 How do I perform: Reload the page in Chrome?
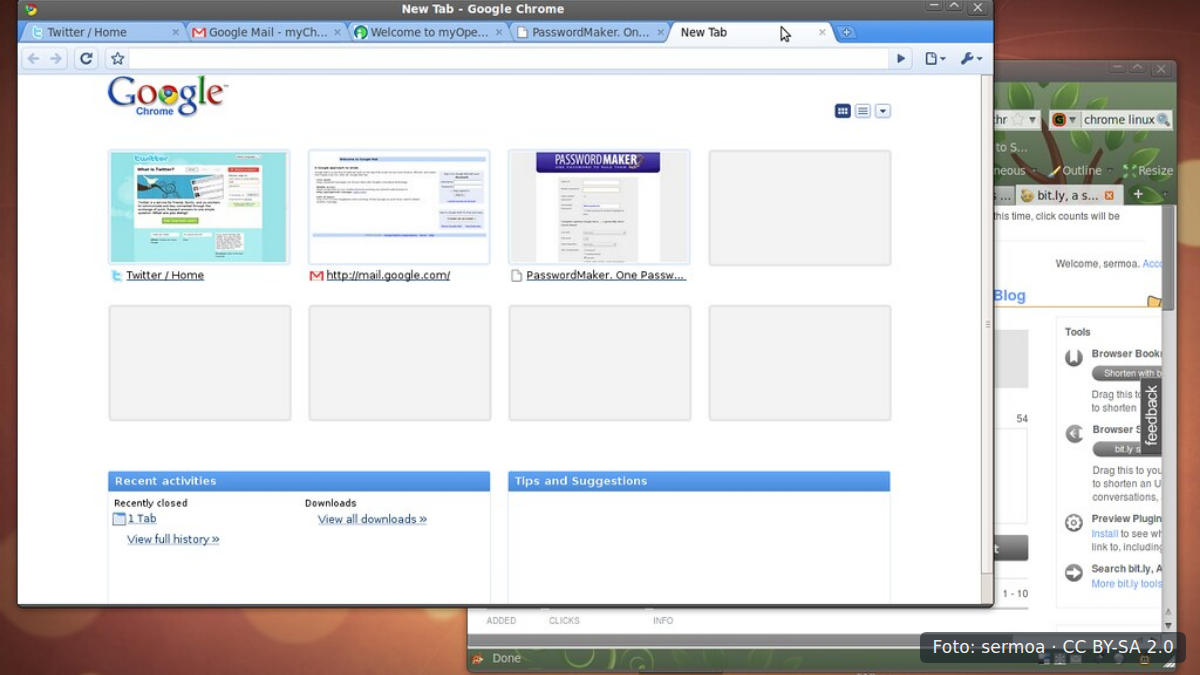(86, 59)
